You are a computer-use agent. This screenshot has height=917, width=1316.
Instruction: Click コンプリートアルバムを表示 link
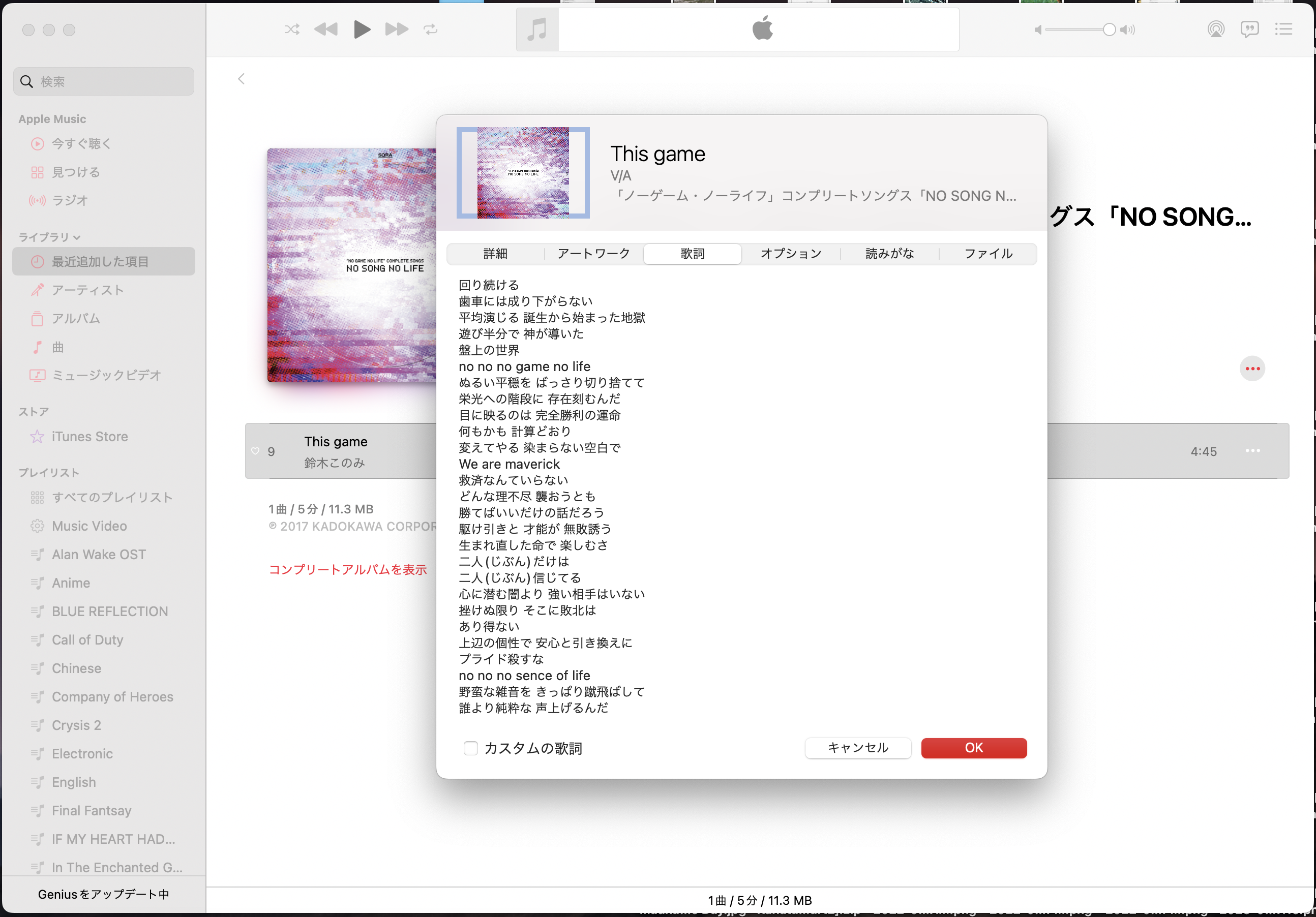click(348, 570)
